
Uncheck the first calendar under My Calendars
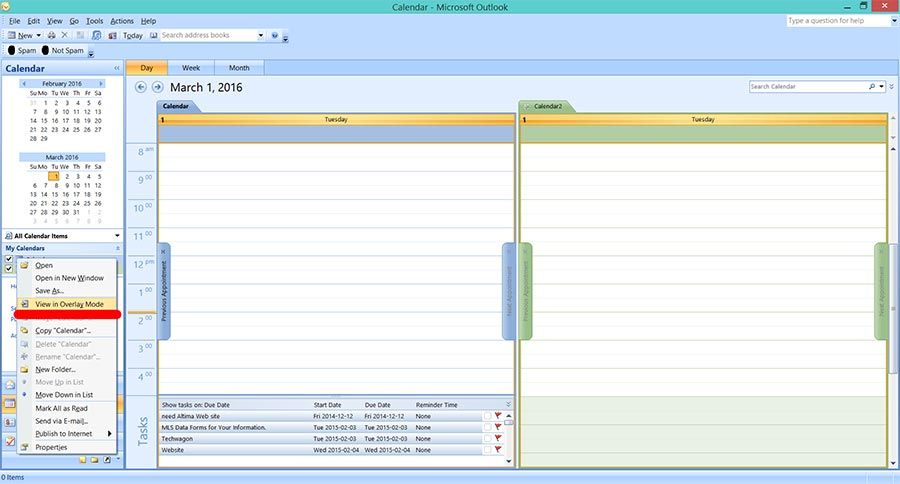pyautogui.click(x=9, y=259)
